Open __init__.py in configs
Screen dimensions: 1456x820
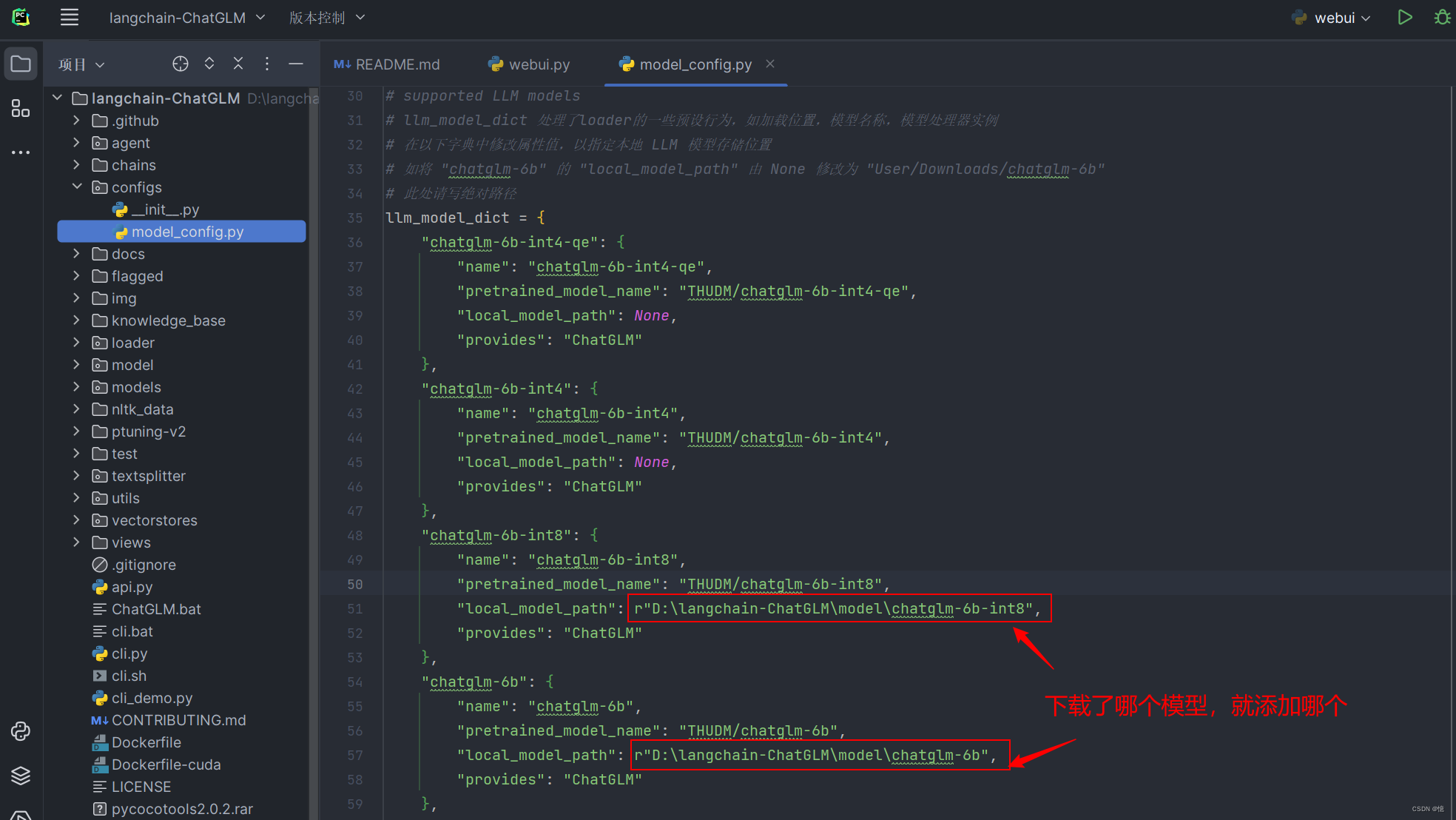[x=156, y=209]
